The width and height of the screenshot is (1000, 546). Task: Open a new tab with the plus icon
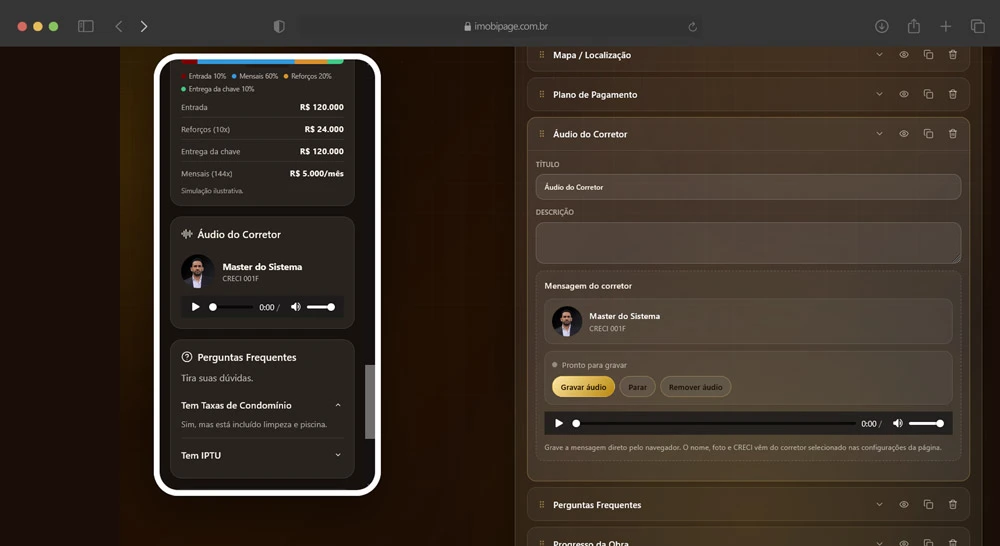click(945, 26)
